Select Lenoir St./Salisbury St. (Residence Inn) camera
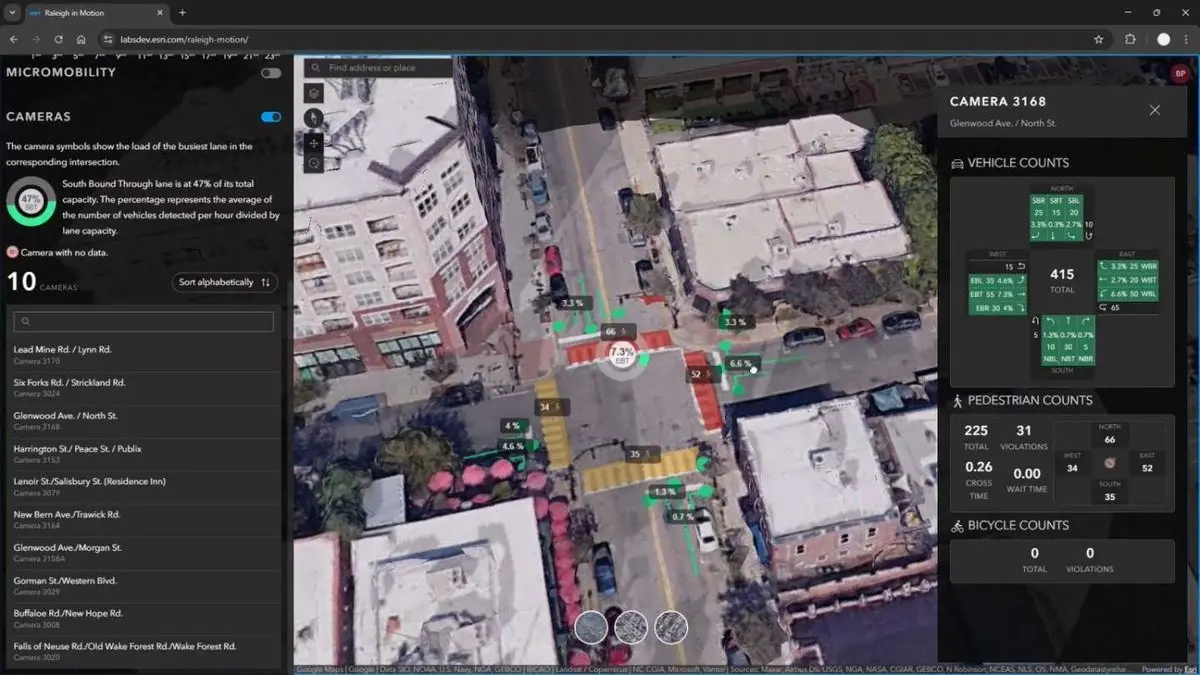The width and height of the screenshot is (1200, 675). pyautogui.click(x=143, y=486)
